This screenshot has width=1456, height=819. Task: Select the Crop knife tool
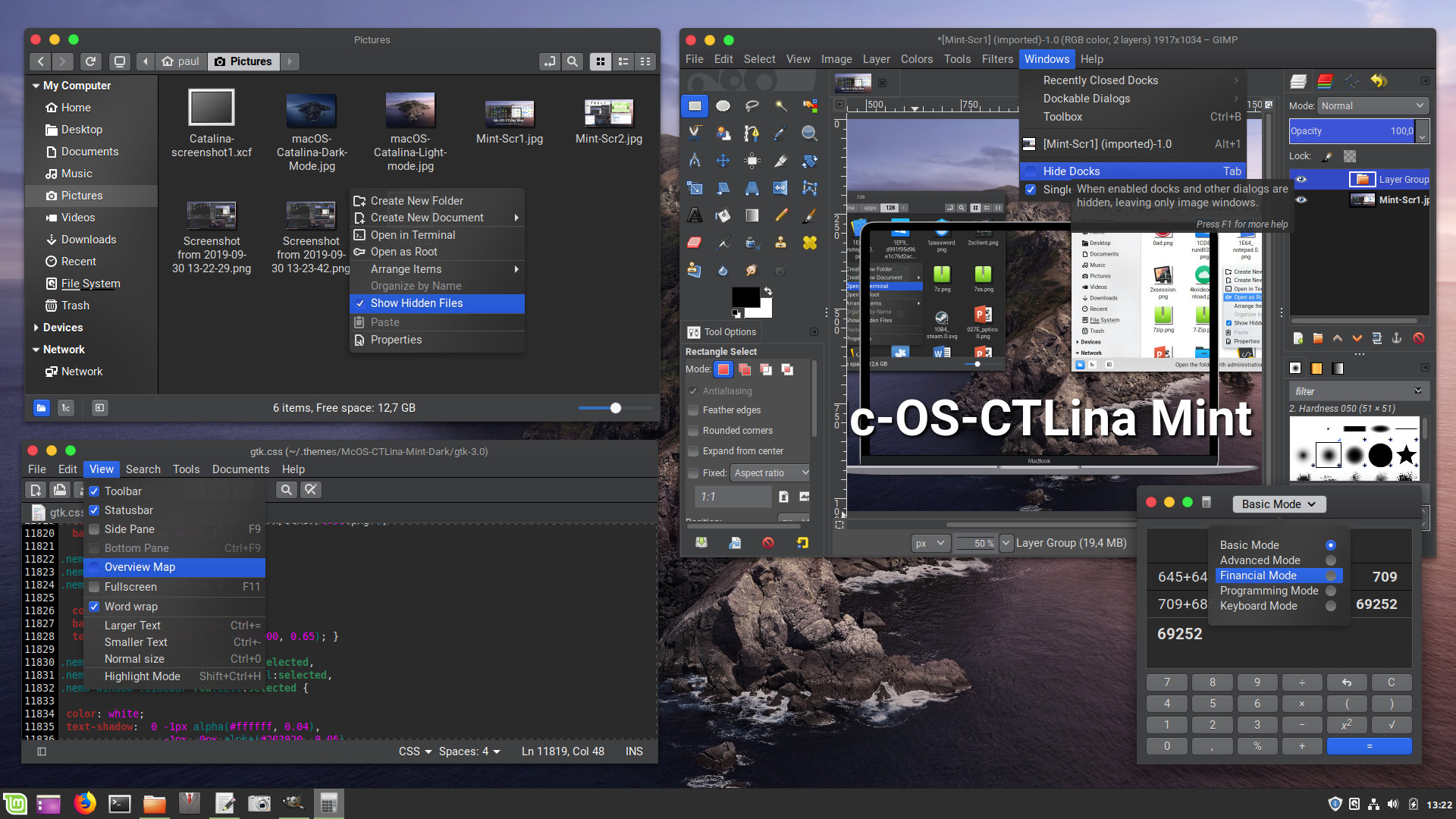(x=780, y=161)
